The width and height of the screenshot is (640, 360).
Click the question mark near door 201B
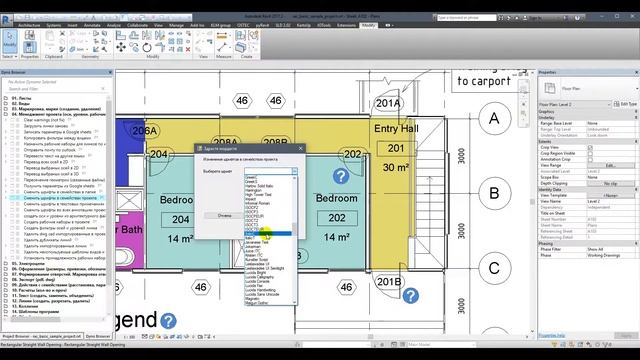(x=411, y=296)
